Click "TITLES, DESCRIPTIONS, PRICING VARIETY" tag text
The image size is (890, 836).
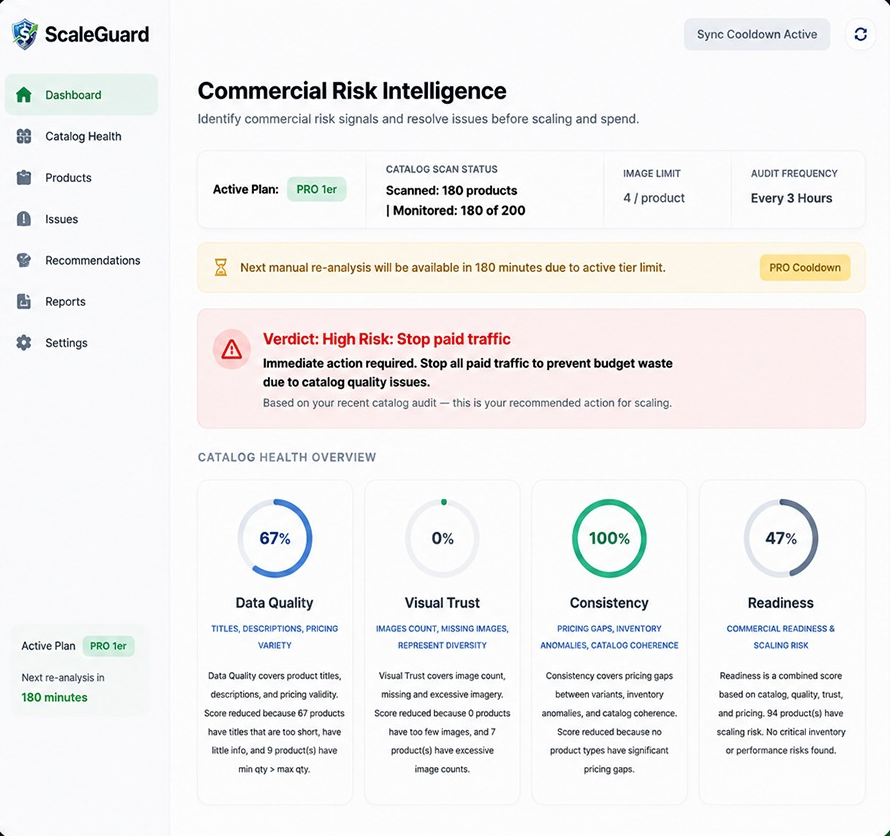275,637
